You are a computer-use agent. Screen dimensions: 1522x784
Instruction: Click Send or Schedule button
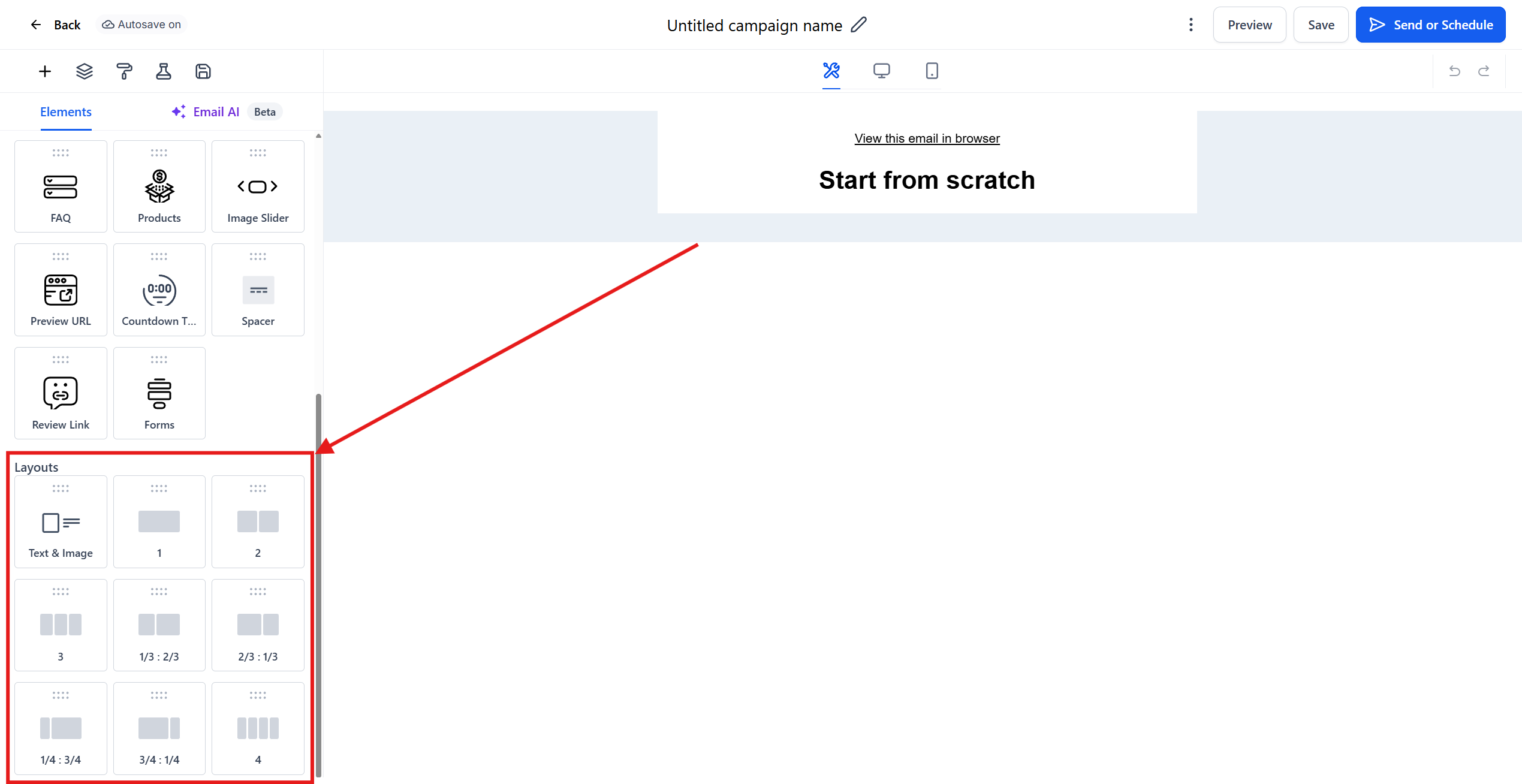pyautogui.click(x=1430, y=25)
